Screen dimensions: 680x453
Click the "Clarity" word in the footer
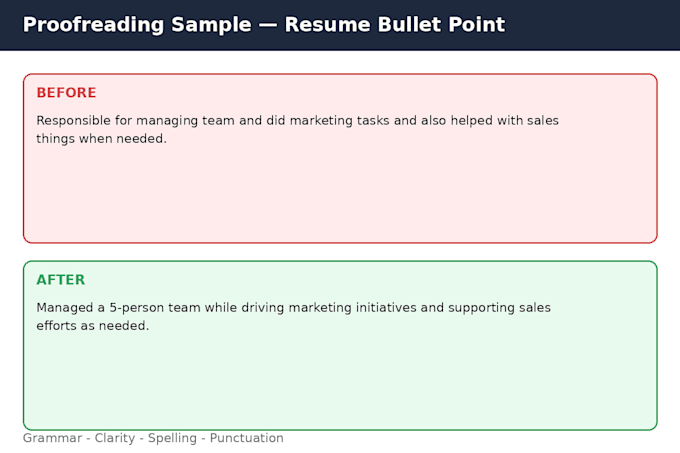pyautogui.click(x=115, y=438)
